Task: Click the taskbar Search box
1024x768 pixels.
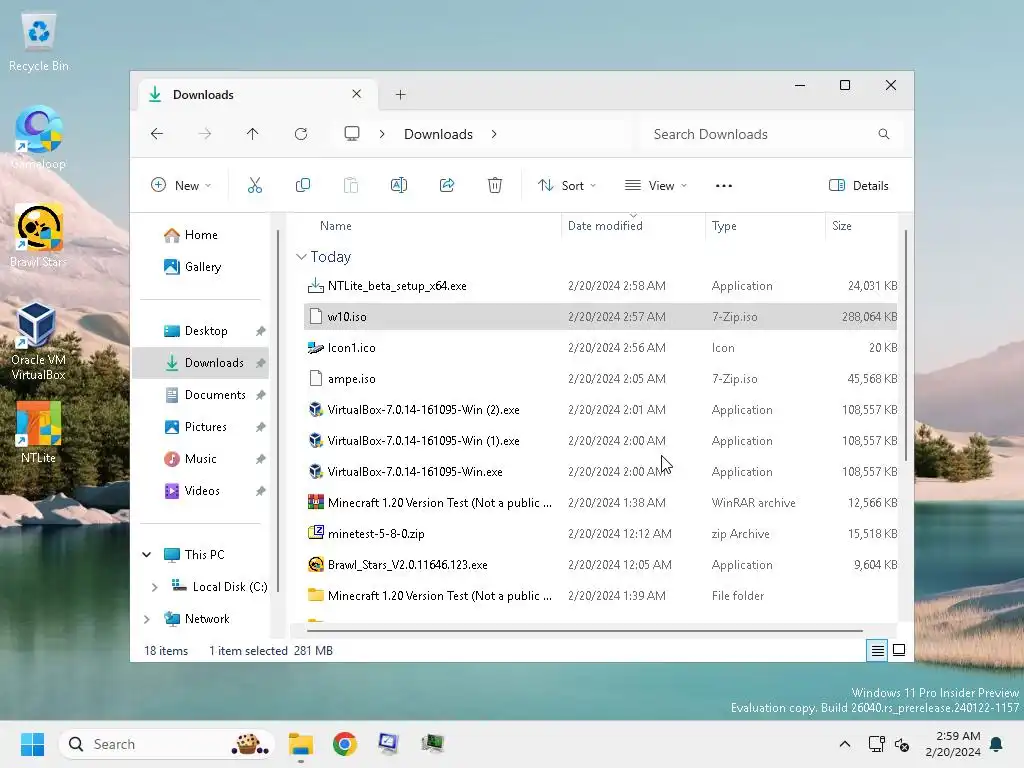Action: coord(167,744)
